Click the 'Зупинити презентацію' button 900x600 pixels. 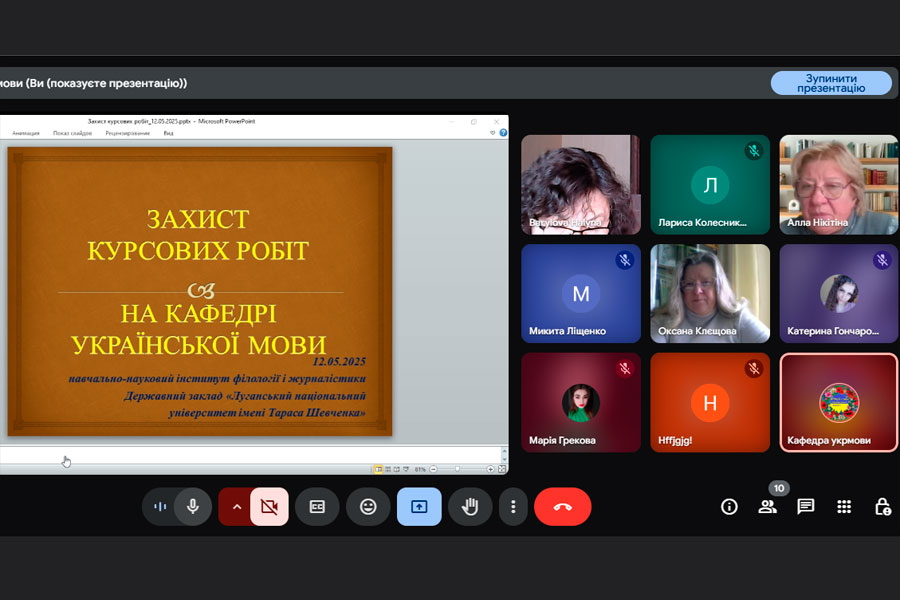click(831, 83)
